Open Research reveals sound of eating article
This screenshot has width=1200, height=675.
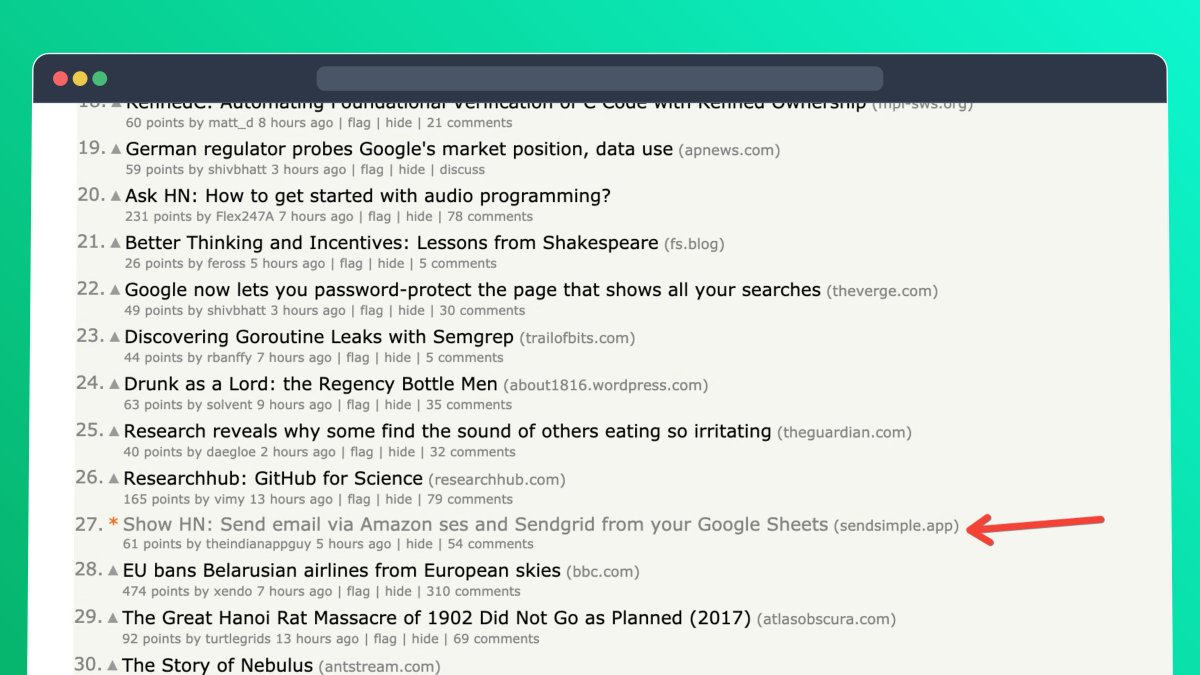pyautogui.click(x=447, y=431)
